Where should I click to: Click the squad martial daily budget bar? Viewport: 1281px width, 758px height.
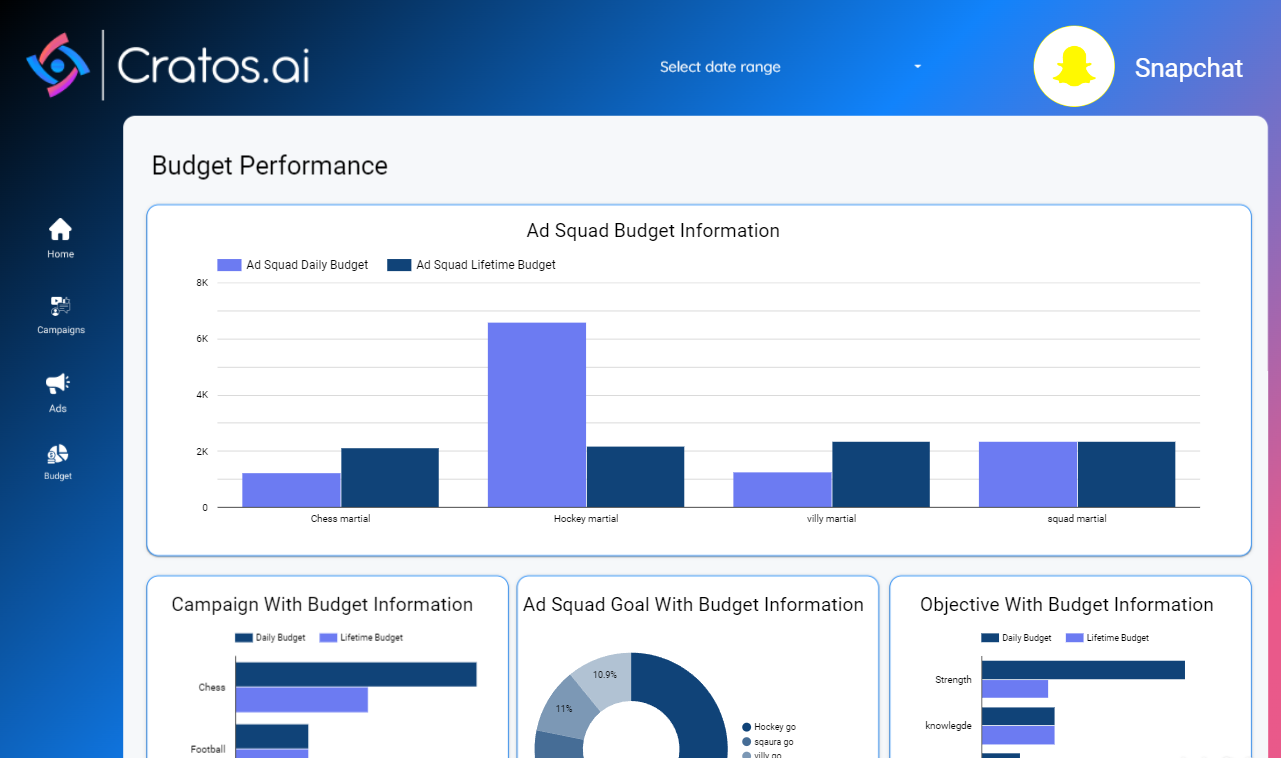tap(1028, 475)
